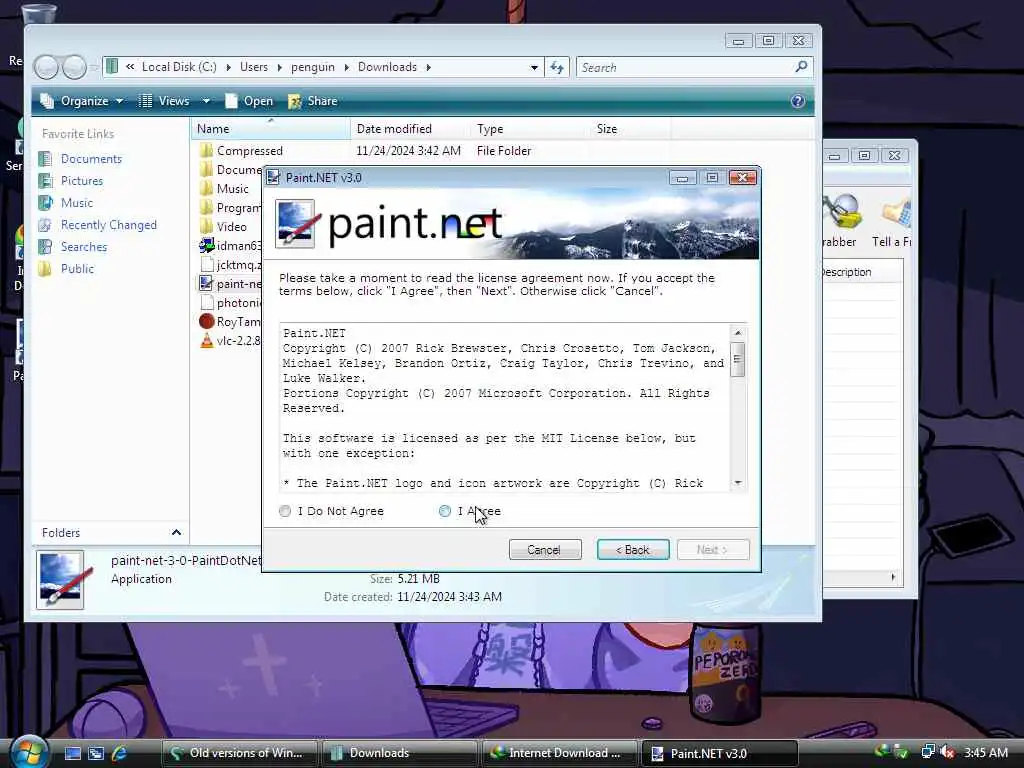Screen dimensions: 1024x768
Task: Sort by Type column header
Action: coord(531,129)
